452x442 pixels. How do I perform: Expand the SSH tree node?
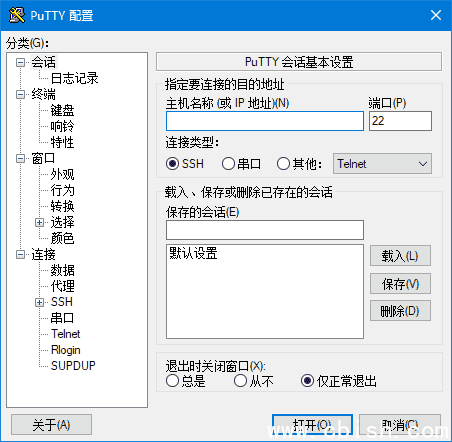(40, 302)
